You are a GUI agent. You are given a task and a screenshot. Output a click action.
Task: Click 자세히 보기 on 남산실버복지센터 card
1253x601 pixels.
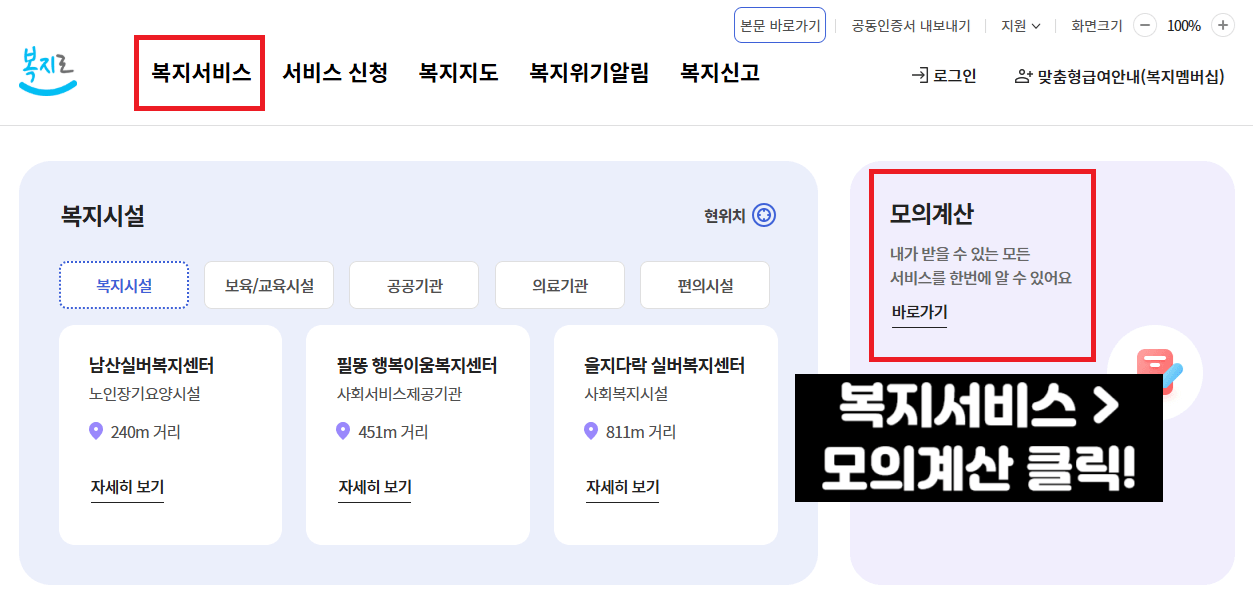click(x=126, y=487)
